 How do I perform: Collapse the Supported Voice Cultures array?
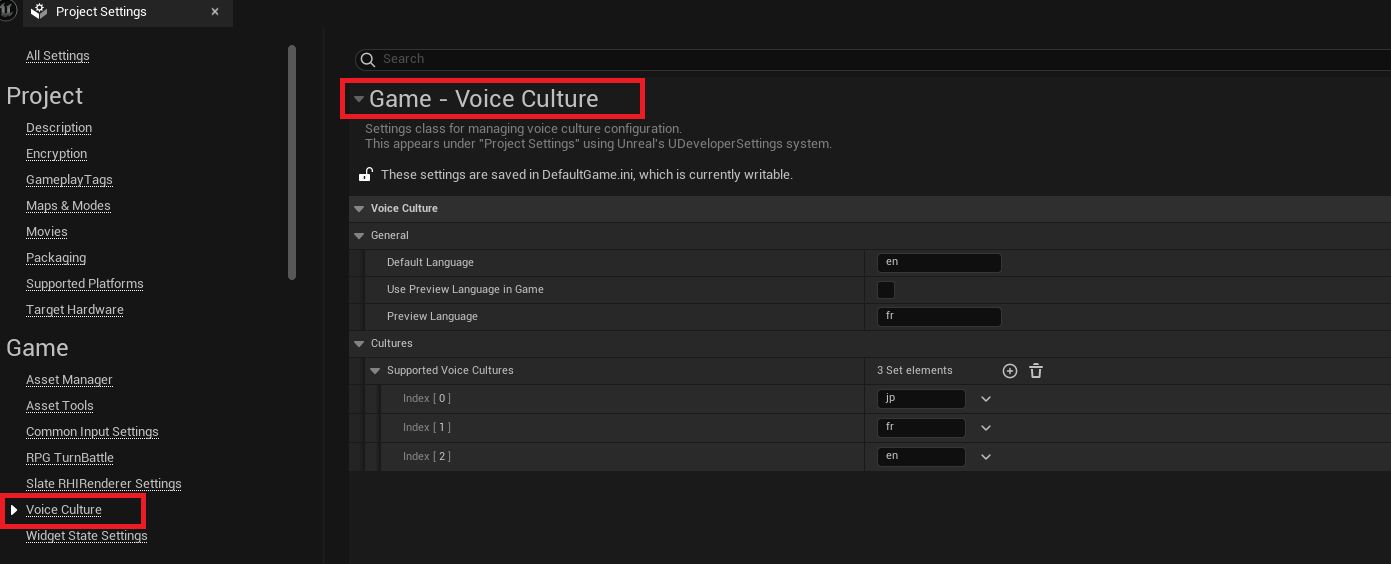click(376, 371)
